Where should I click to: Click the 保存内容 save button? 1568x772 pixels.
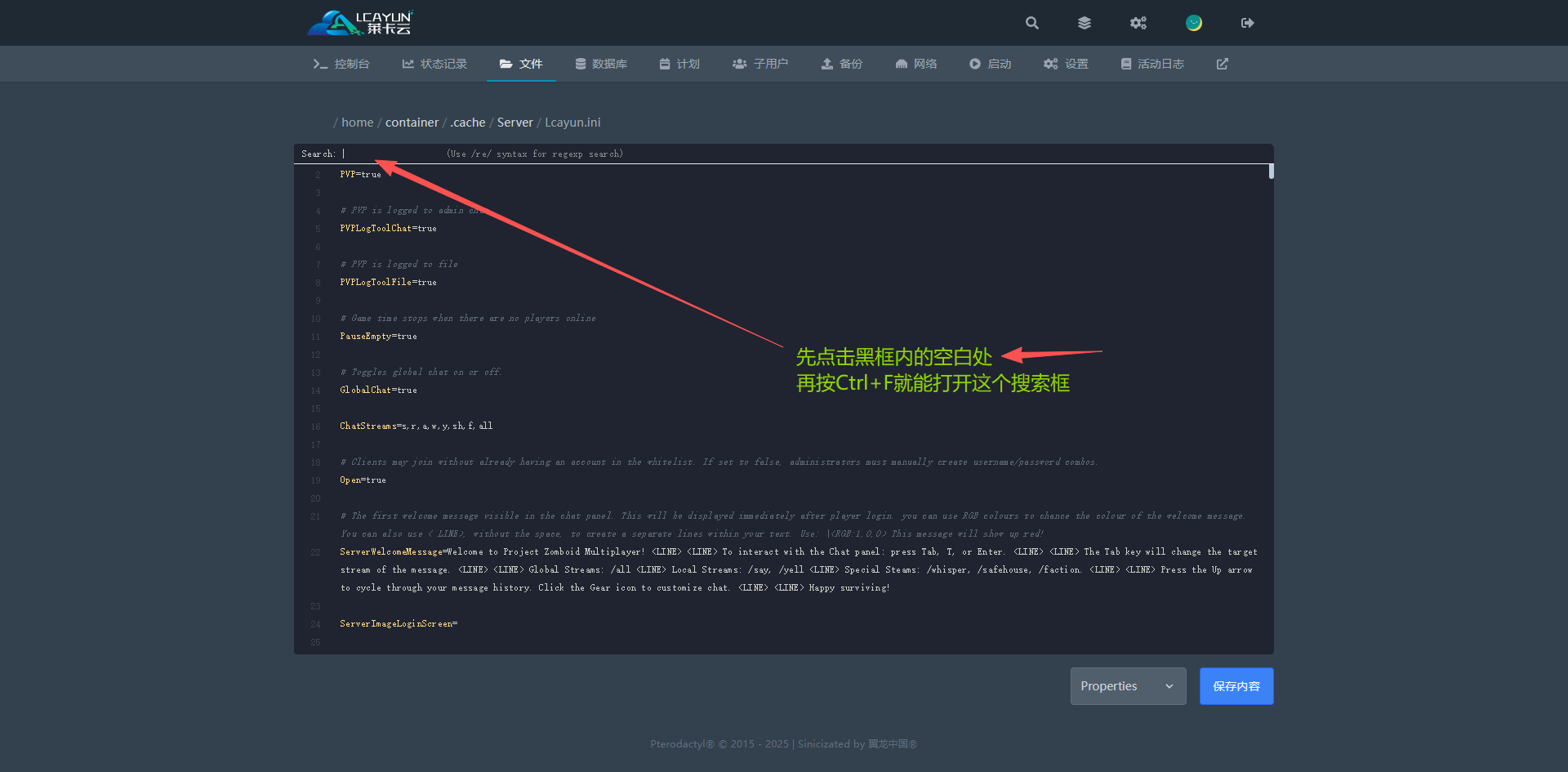click(x=1236, y=686)
